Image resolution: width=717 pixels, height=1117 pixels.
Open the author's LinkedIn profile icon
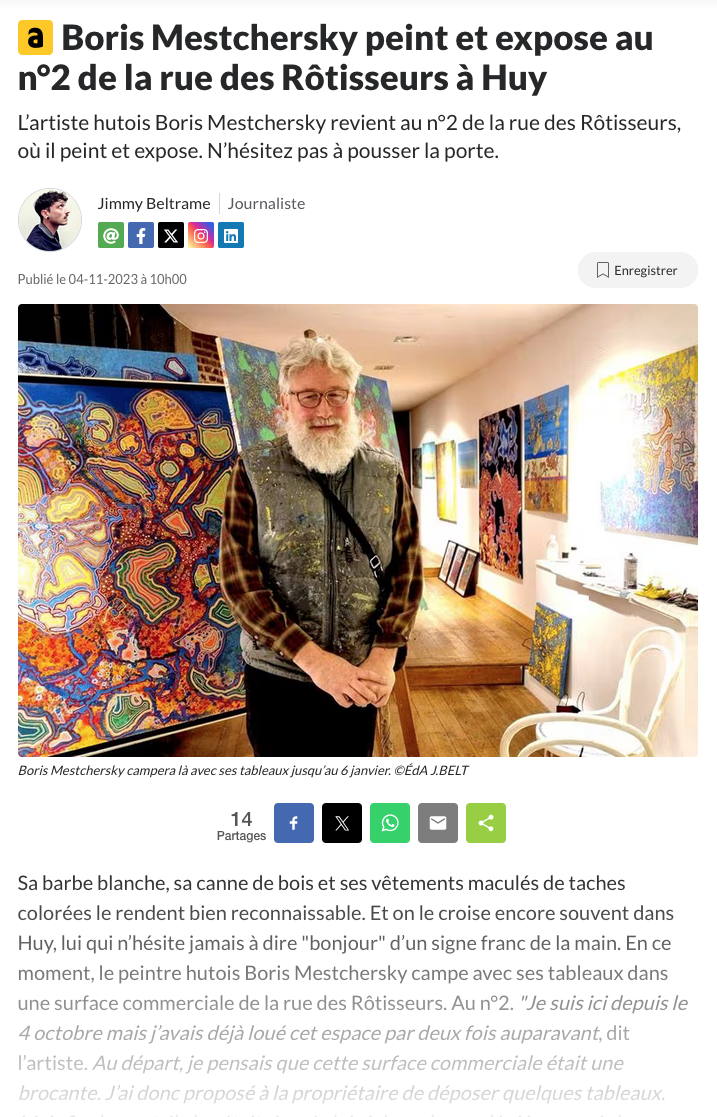pos(231,235)
